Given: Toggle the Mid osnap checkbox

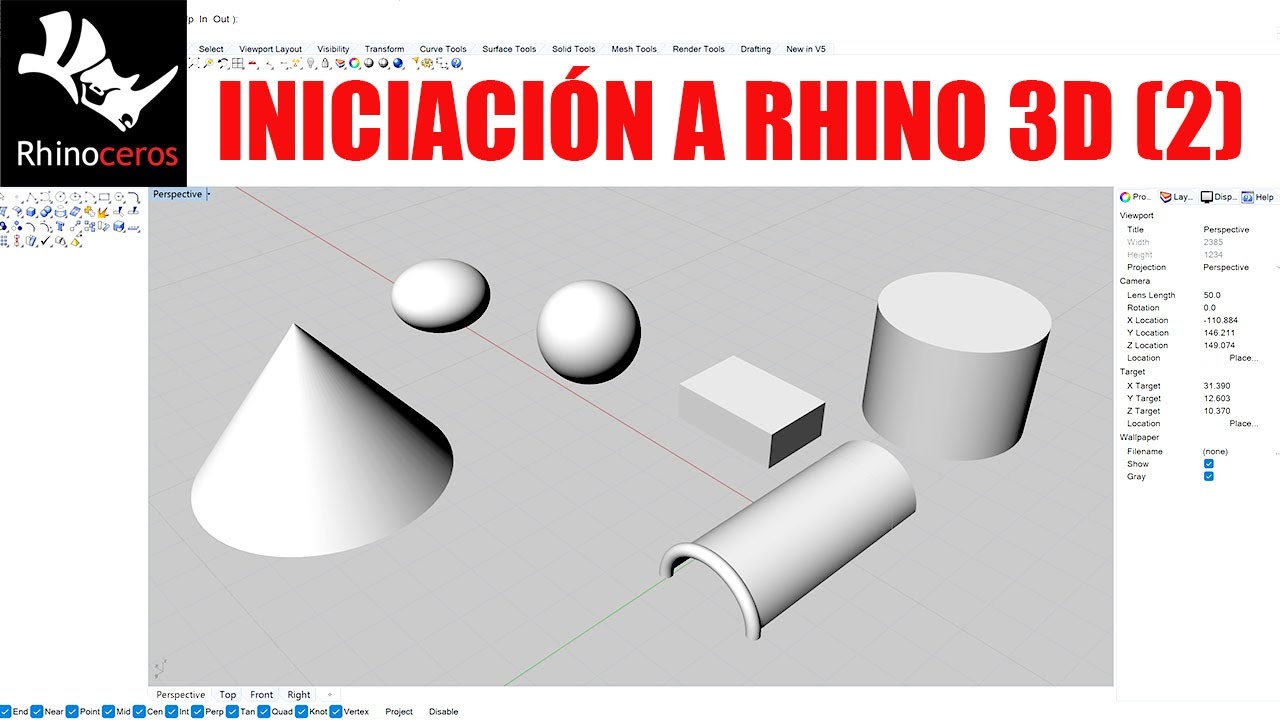Looking at the screenshot, I should tap(108, 712).
